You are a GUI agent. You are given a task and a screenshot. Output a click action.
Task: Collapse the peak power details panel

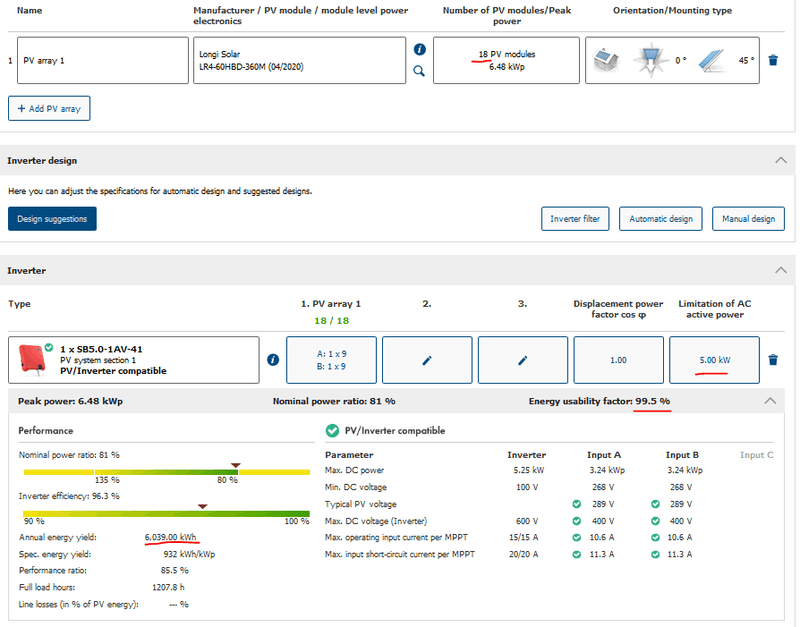point(769,400)
